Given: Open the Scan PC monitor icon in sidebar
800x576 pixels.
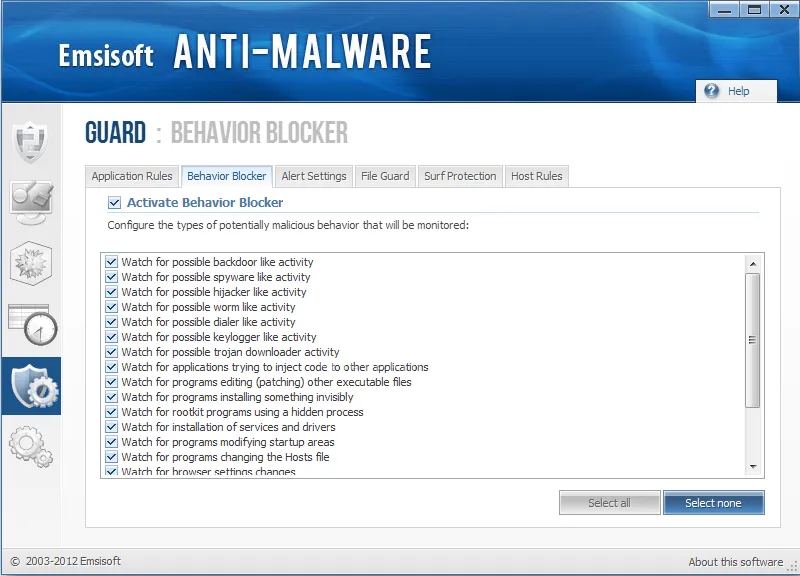Looking at the screenshot, I should coord(31,202).
